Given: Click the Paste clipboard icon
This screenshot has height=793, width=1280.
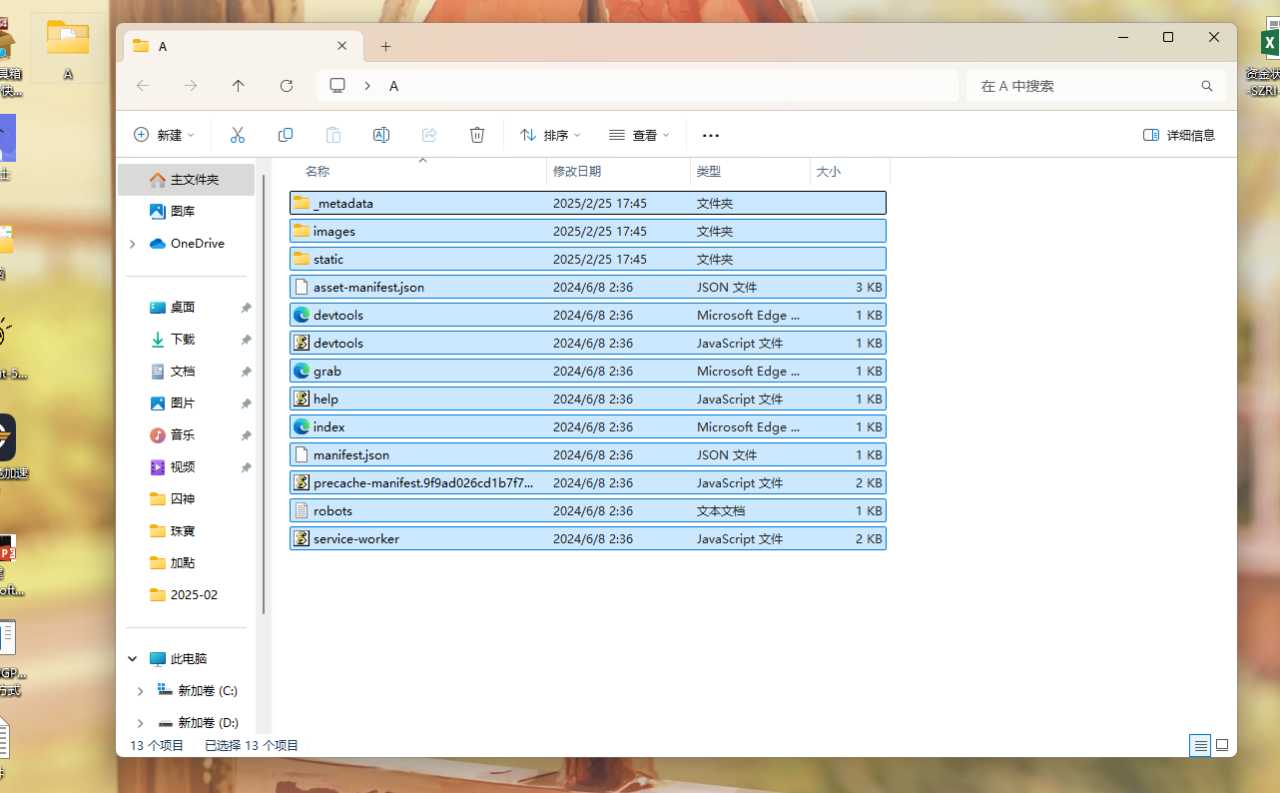Looking at the screenshot, I should coord(333,134).
